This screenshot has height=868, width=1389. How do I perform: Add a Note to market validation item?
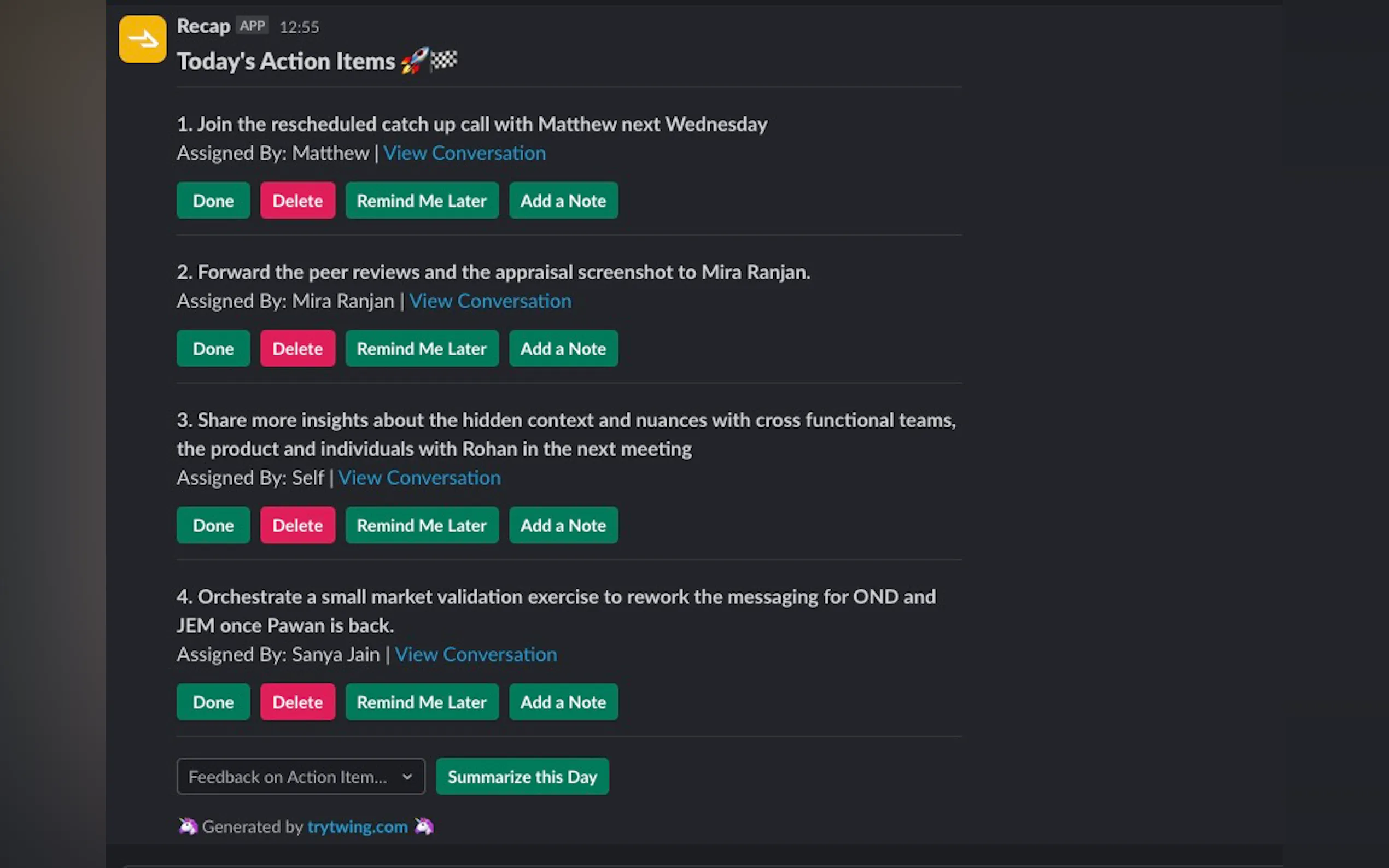point(563,702)
